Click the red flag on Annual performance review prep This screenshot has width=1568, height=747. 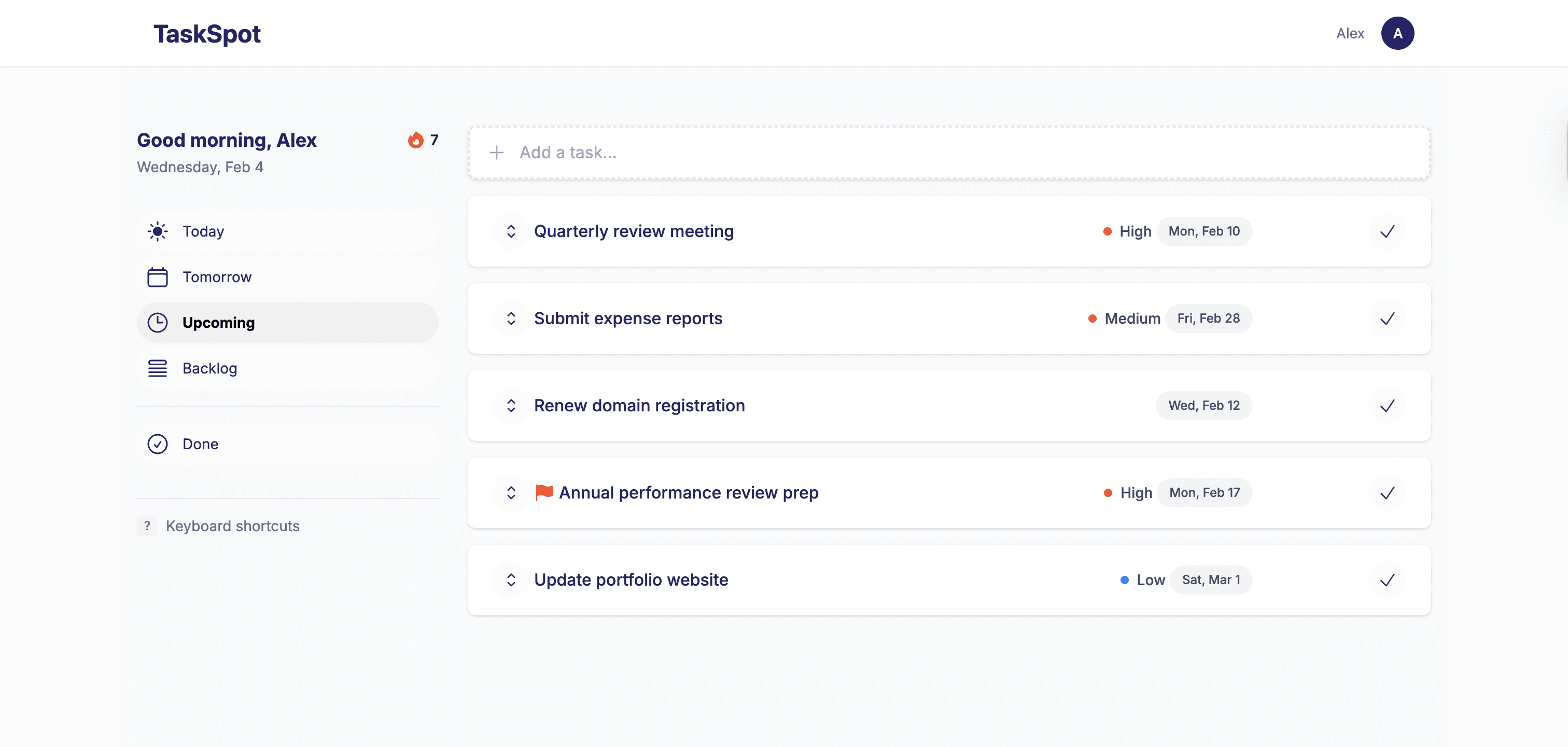(x=543, y=492)
